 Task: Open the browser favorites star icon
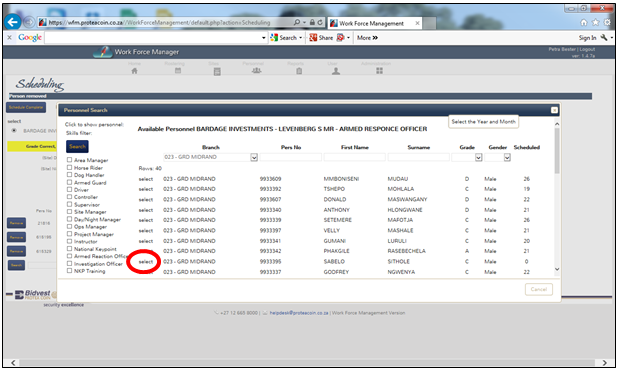click(596, 23)
